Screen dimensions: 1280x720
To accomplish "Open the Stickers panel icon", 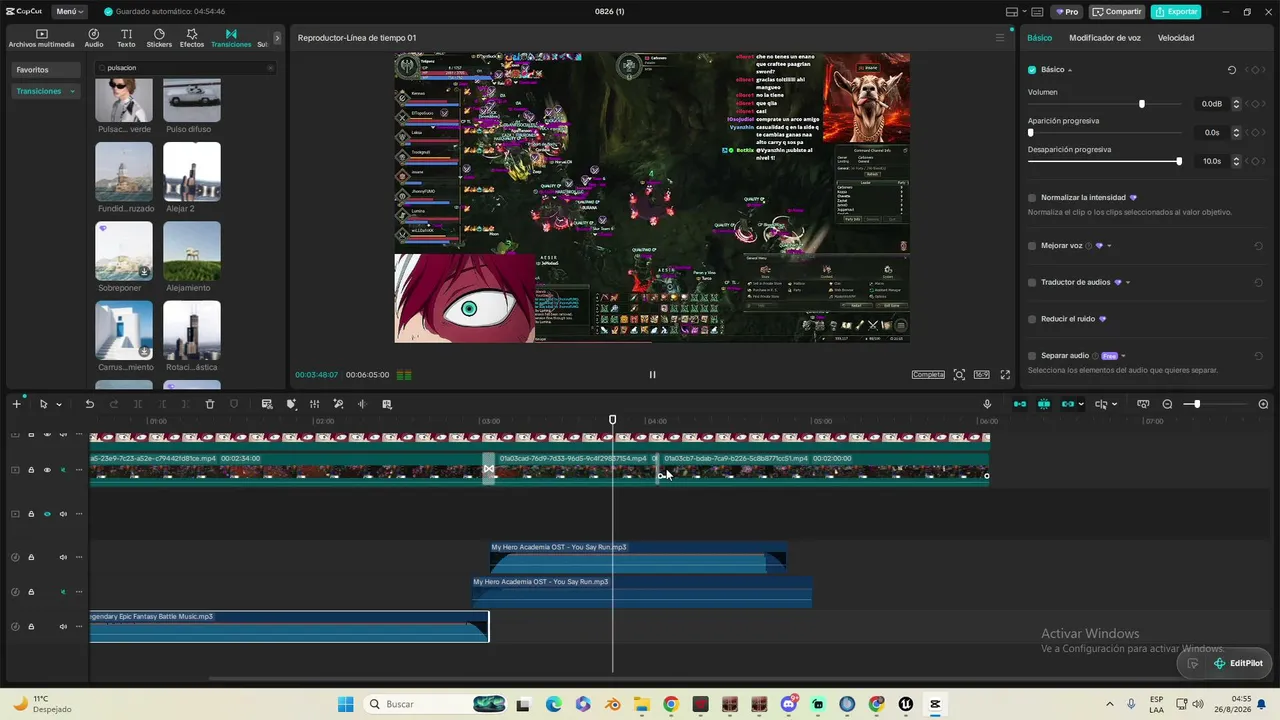I will point(159,38).
